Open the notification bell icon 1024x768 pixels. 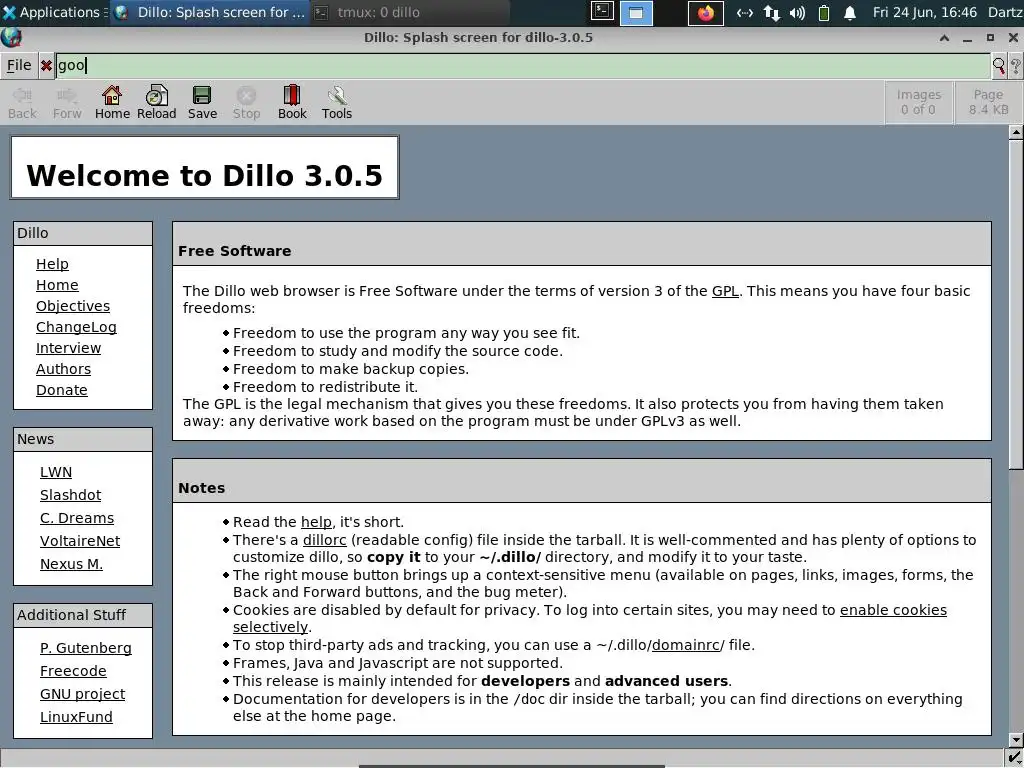850,13
